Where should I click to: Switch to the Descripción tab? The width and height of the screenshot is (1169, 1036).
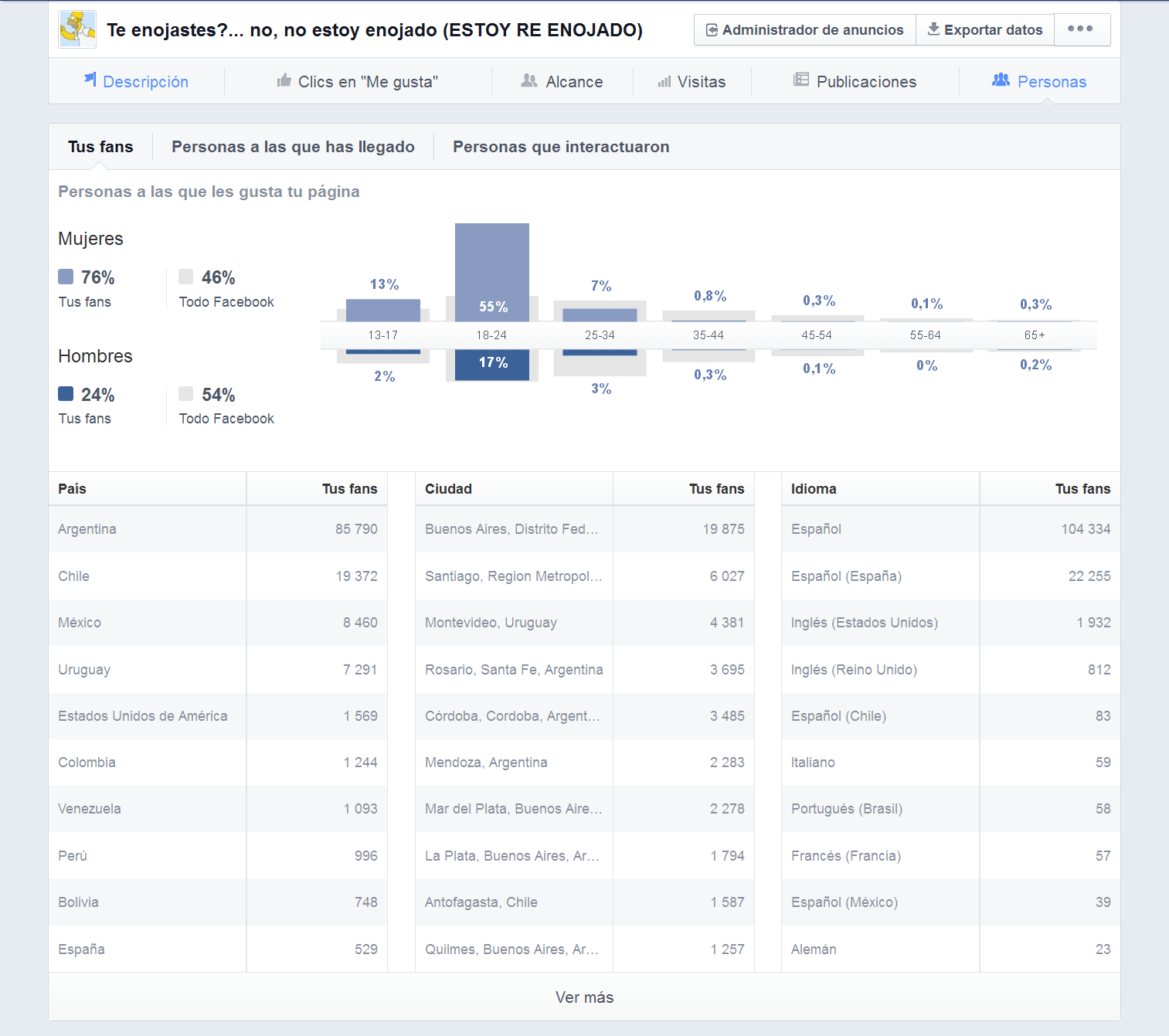point(136,81)
